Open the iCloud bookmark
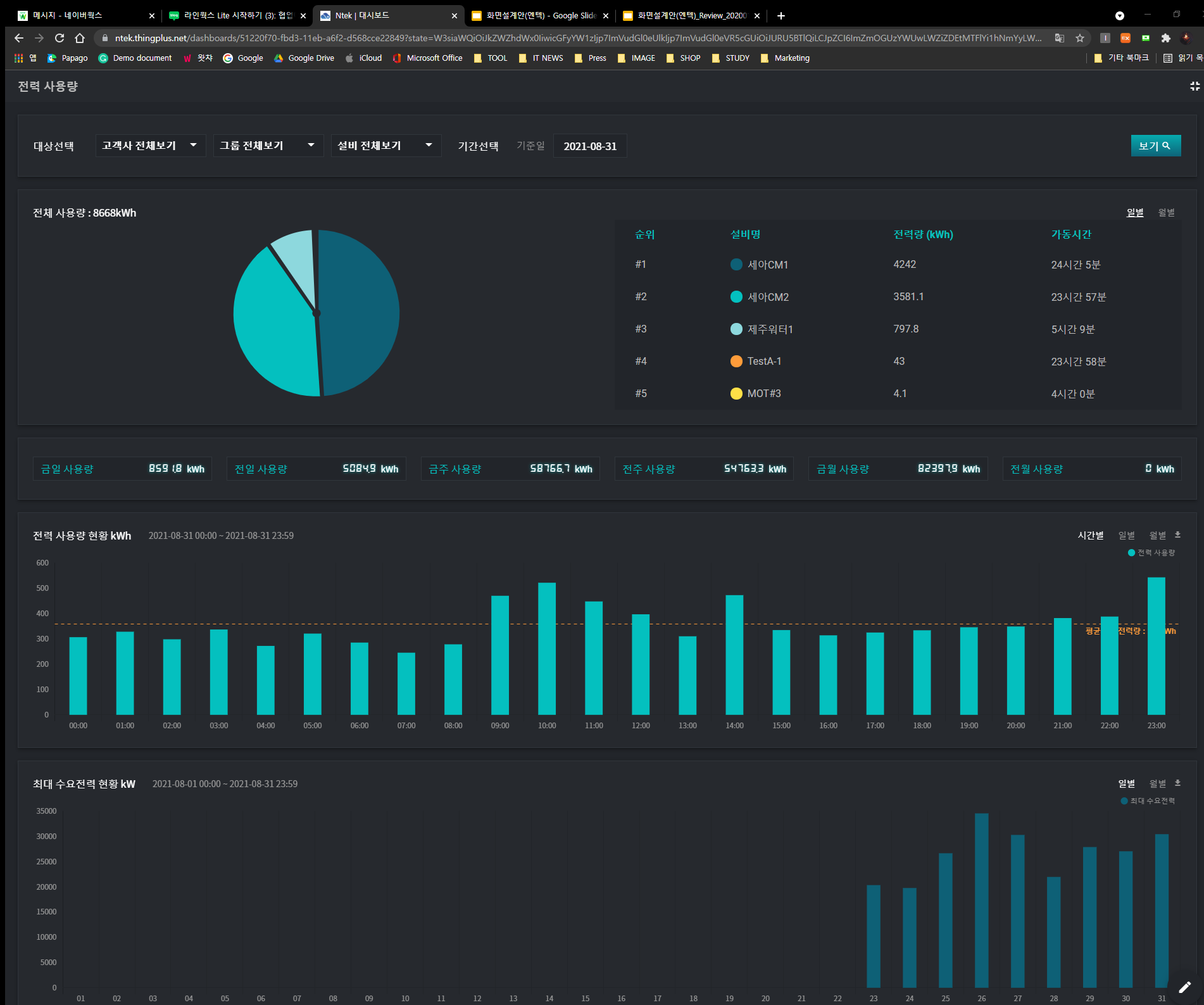The height and width of the screenshot is (1005, 1204). [363, 58]
